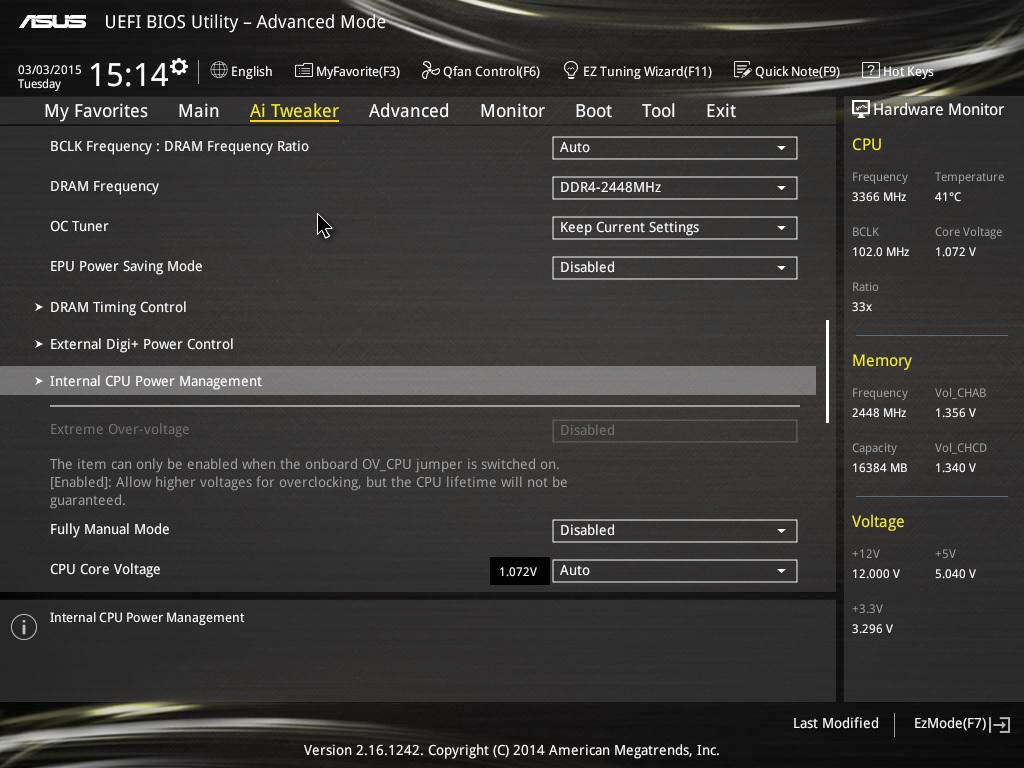Viewport: 1024px width, 768px height.
Task: Click the +5V 5.040 V value
Action: 955,573
